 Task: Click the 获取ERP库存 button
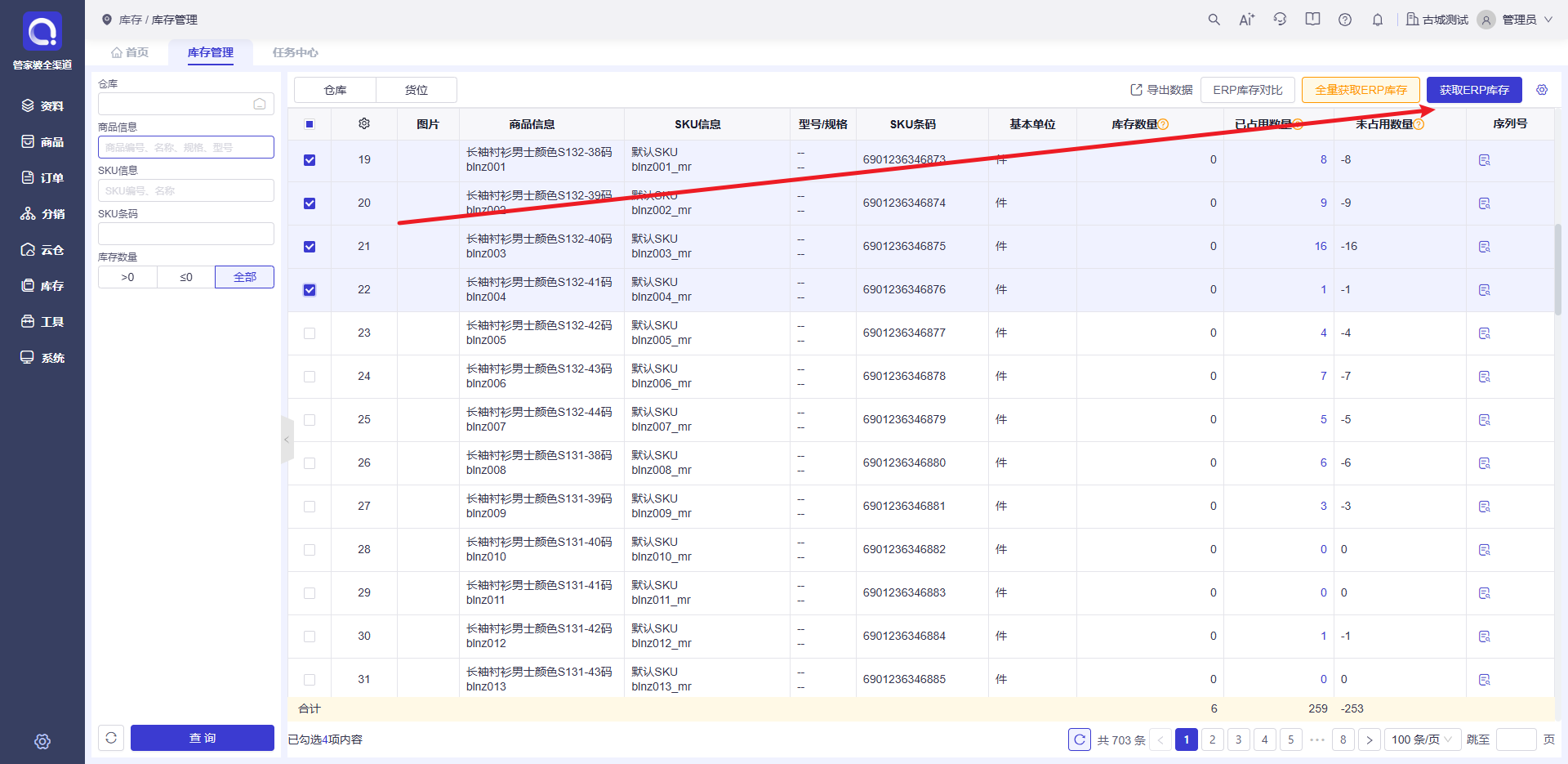pyautogui.click(x=1474, y=90)
